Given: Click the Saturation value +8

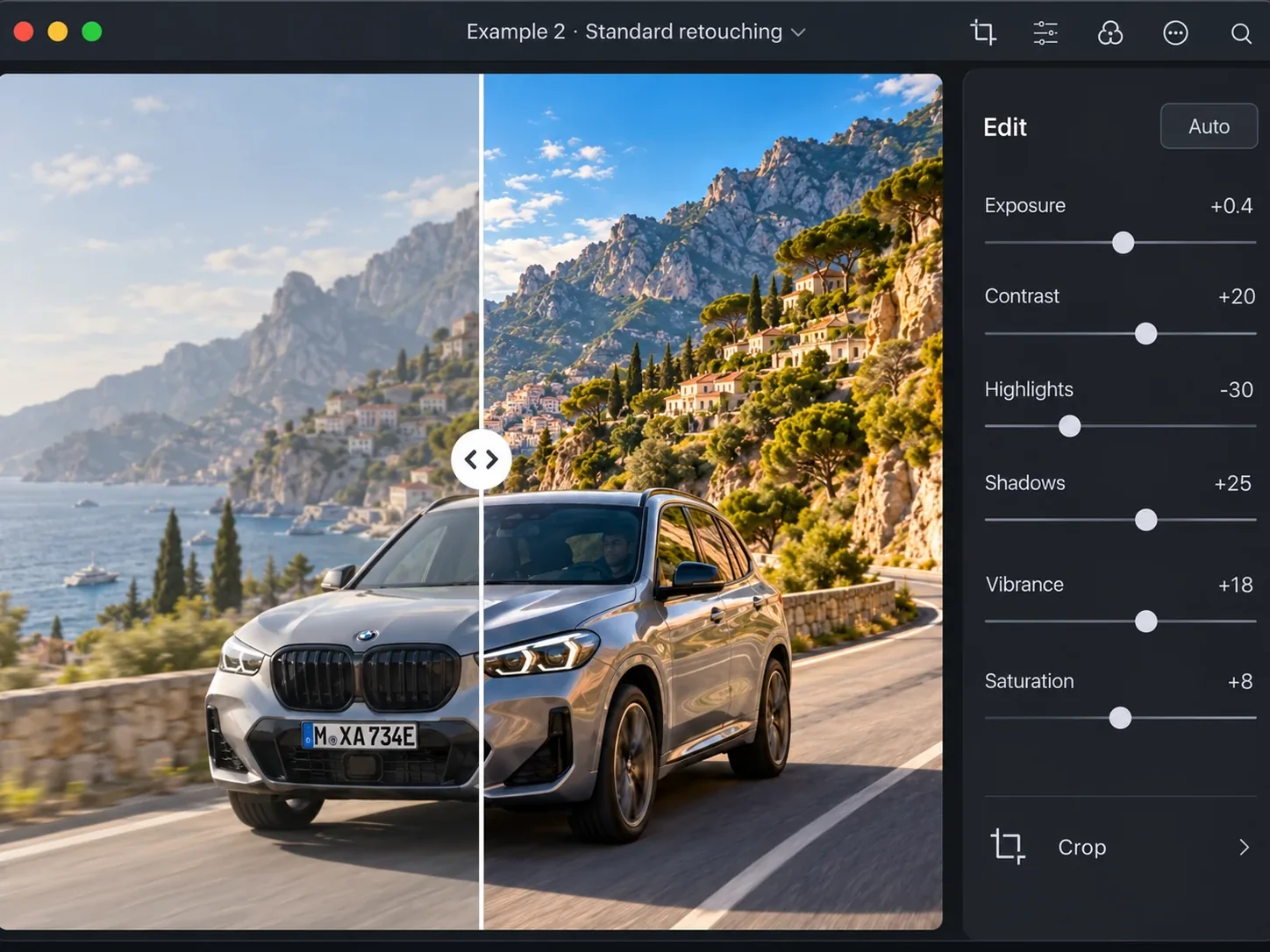Looking at the screenshot, I should tap(1240, 682).
